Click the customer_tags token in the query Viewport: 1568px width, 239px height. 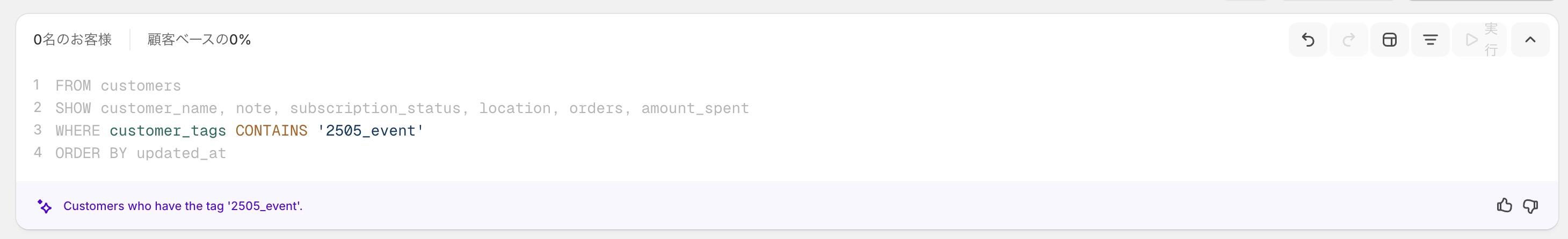tap(168, 131)
